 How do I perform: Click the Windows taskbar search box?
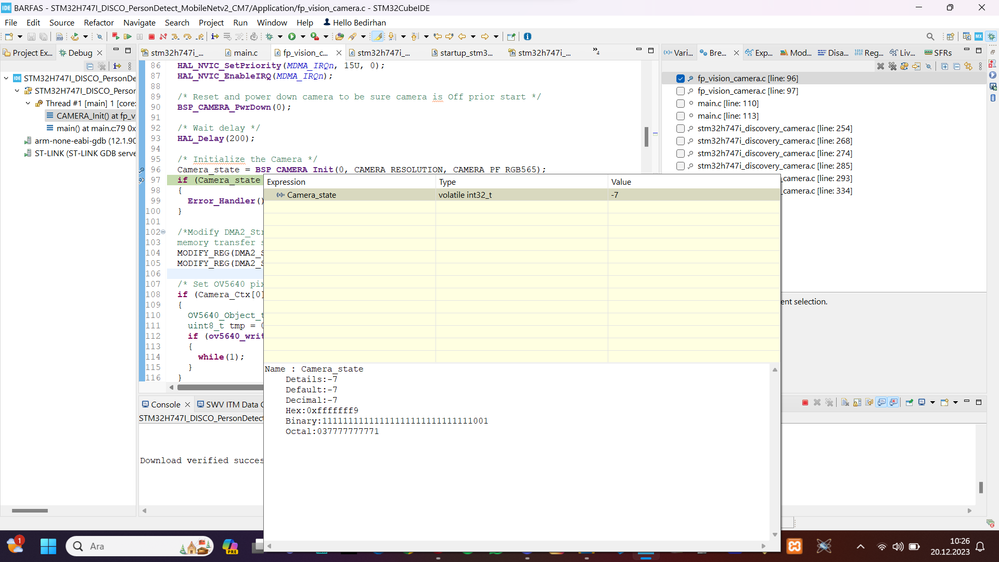[120, 546]
